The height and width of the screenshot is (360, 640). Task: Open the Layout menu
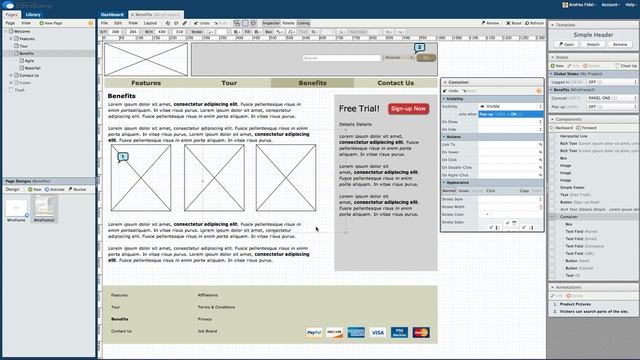click(x=150, y=23)
